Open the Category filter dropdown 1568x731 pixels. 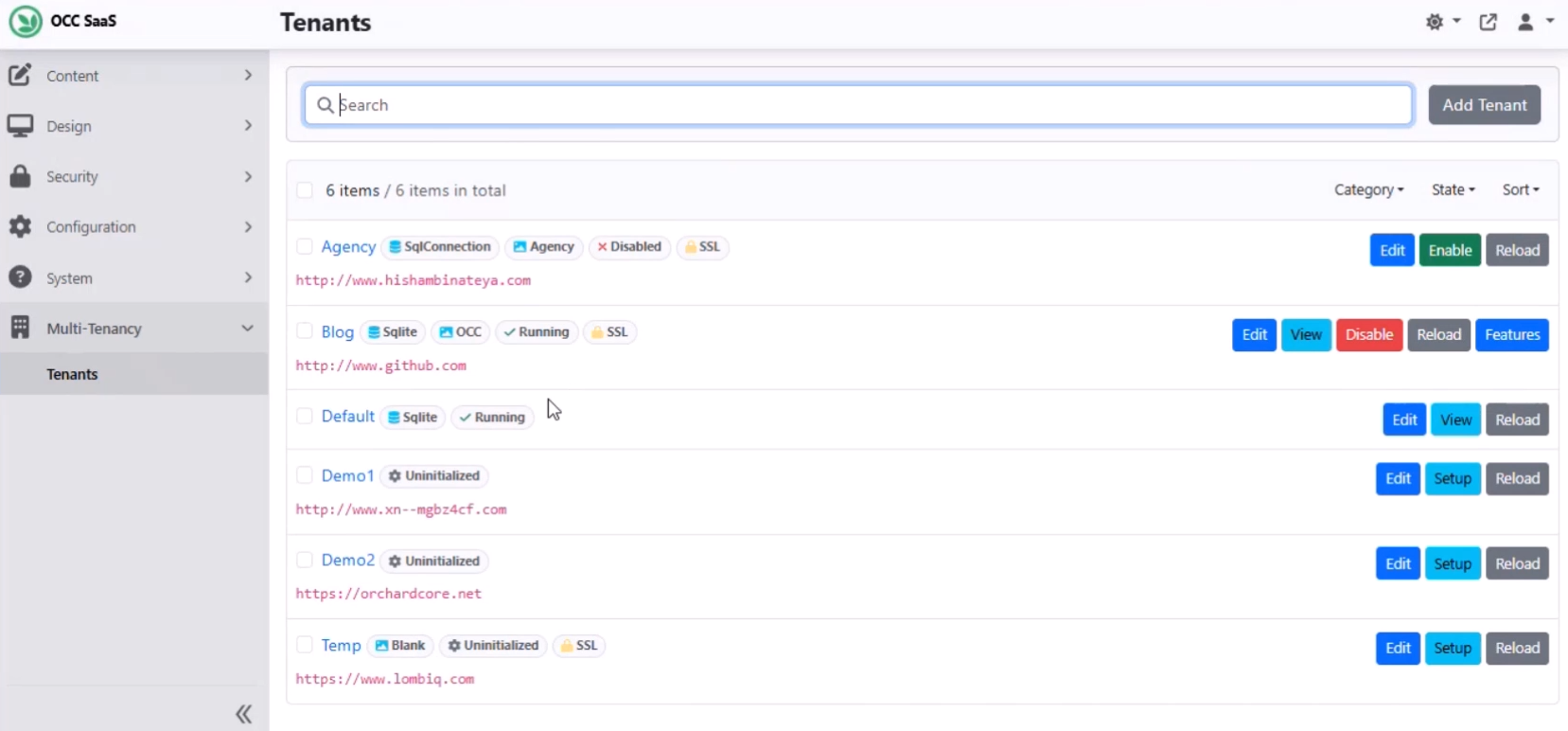(1368, 190)
